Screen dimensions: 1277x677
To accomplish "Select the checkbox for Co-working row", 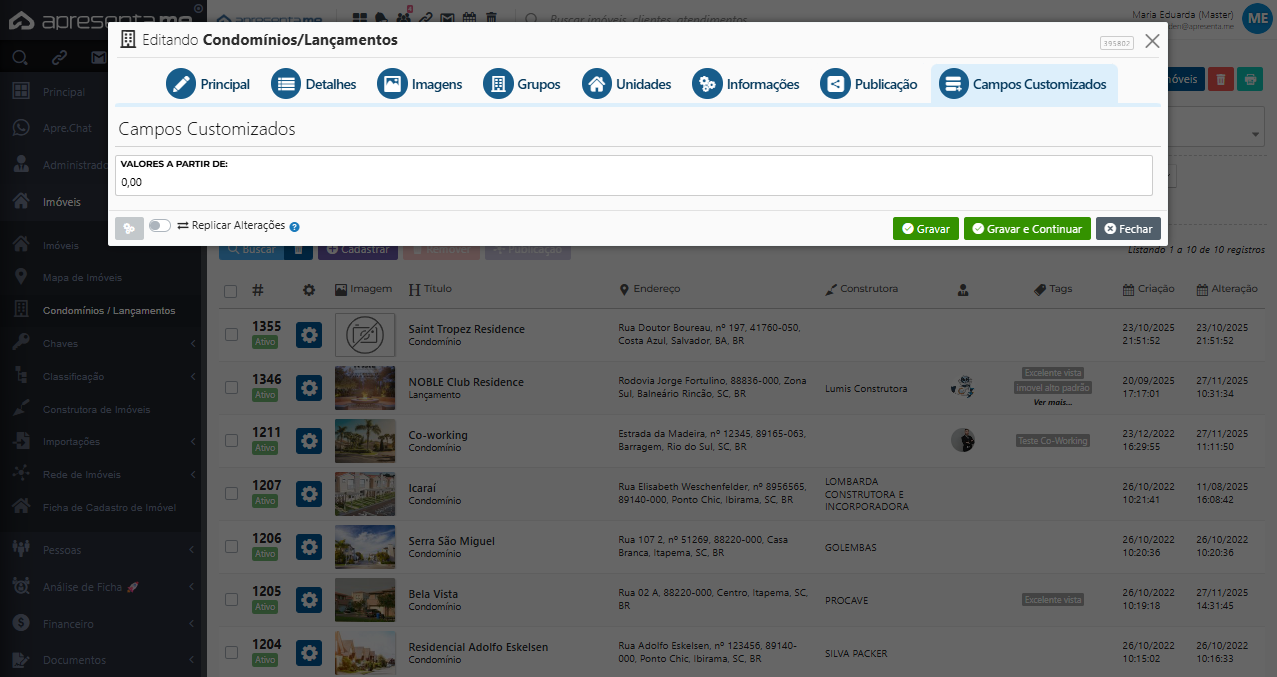I will (x=231, y=440).
